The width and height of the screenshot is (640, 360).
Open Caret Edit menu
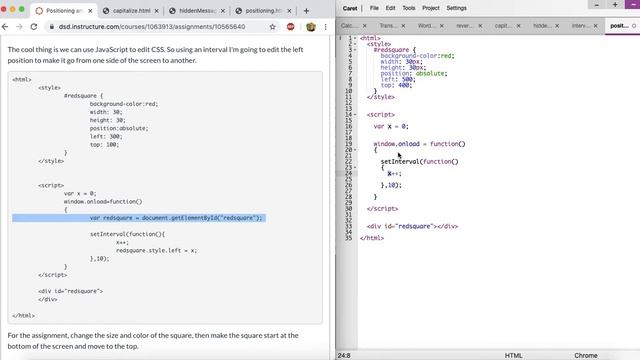coord(390,8)
